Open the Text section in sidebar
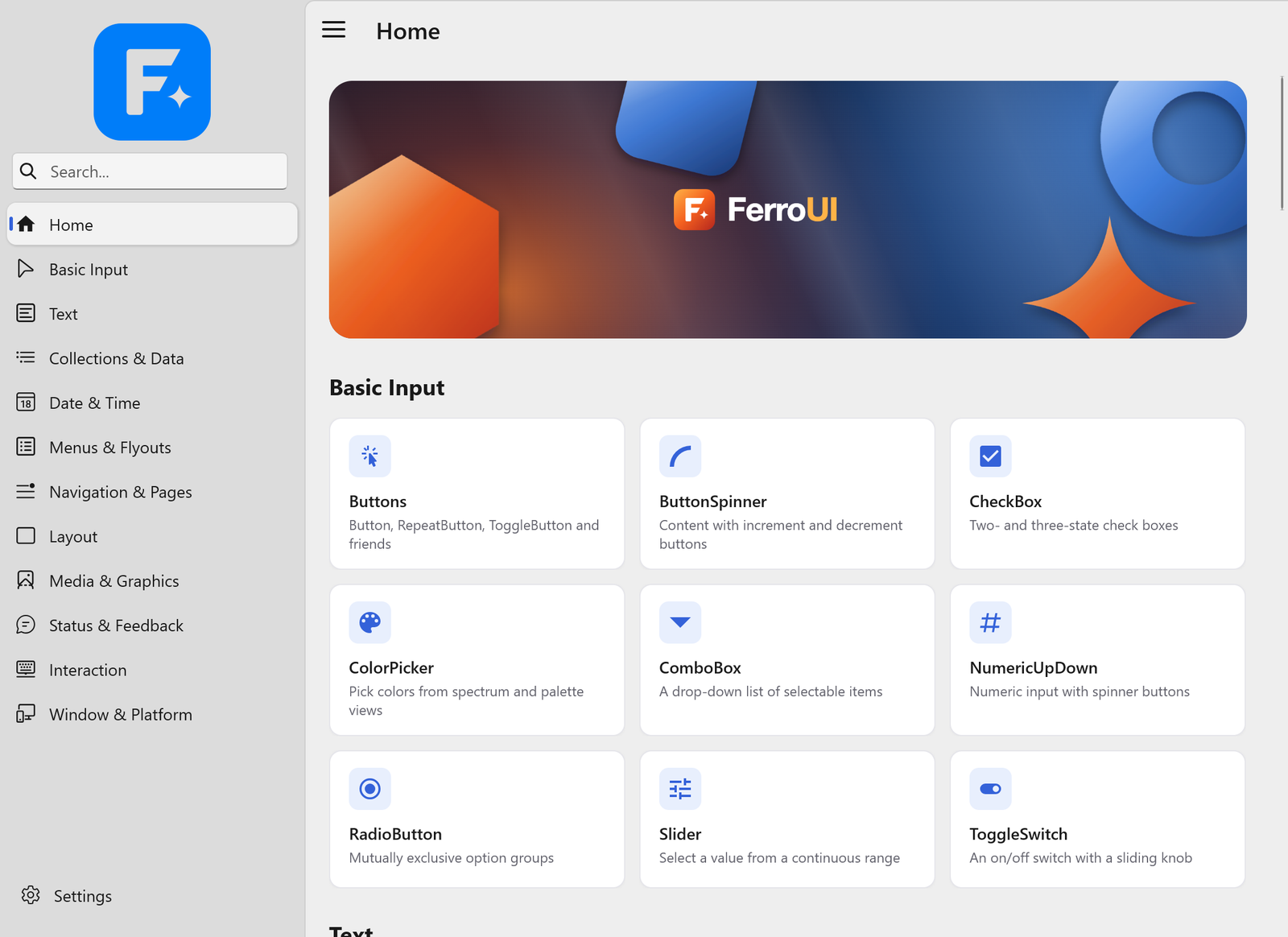This screenshot has height=937, width=1288. click(x=152, y=314)
